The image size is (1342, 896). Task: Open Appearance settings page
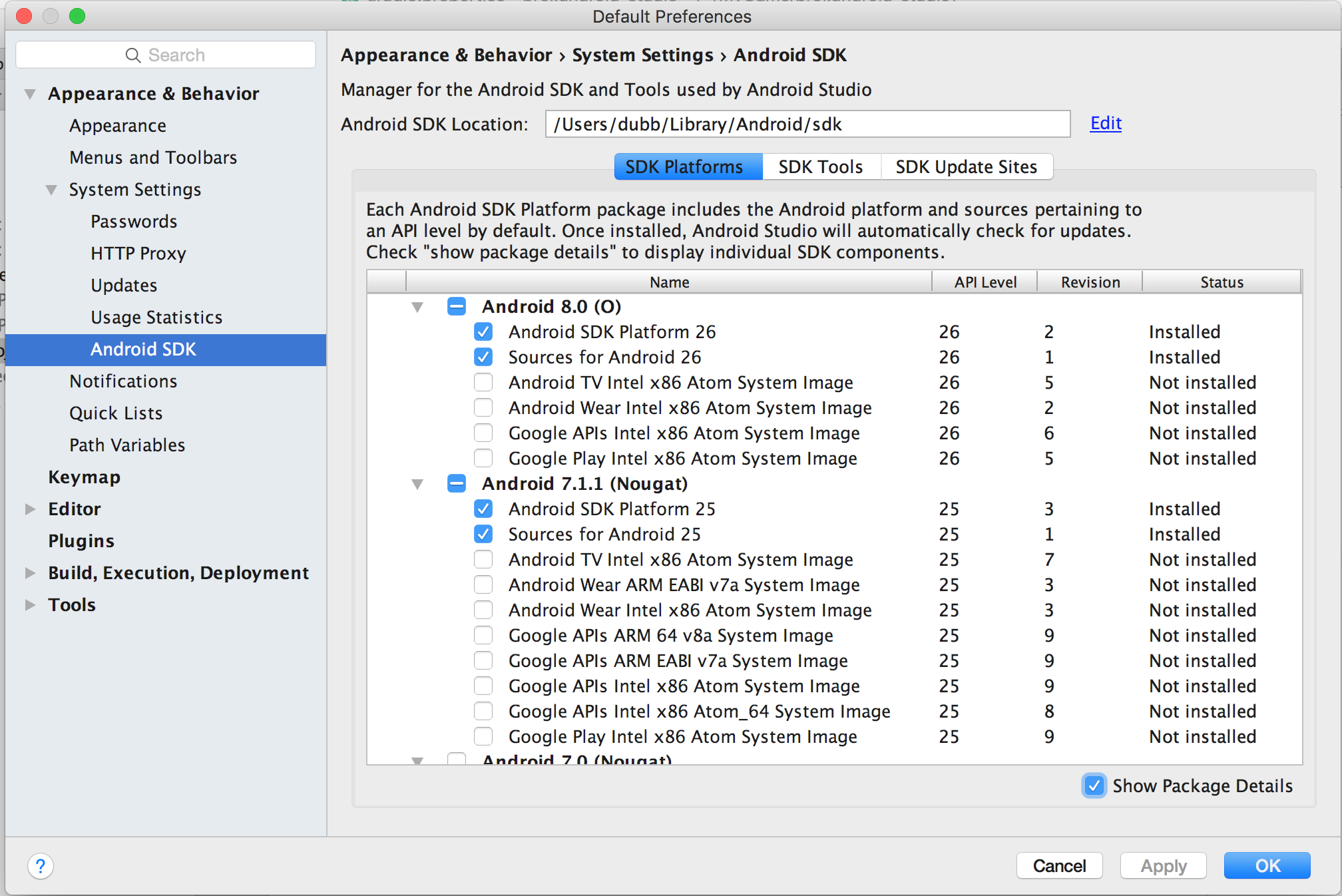click(x=118, y=126)
